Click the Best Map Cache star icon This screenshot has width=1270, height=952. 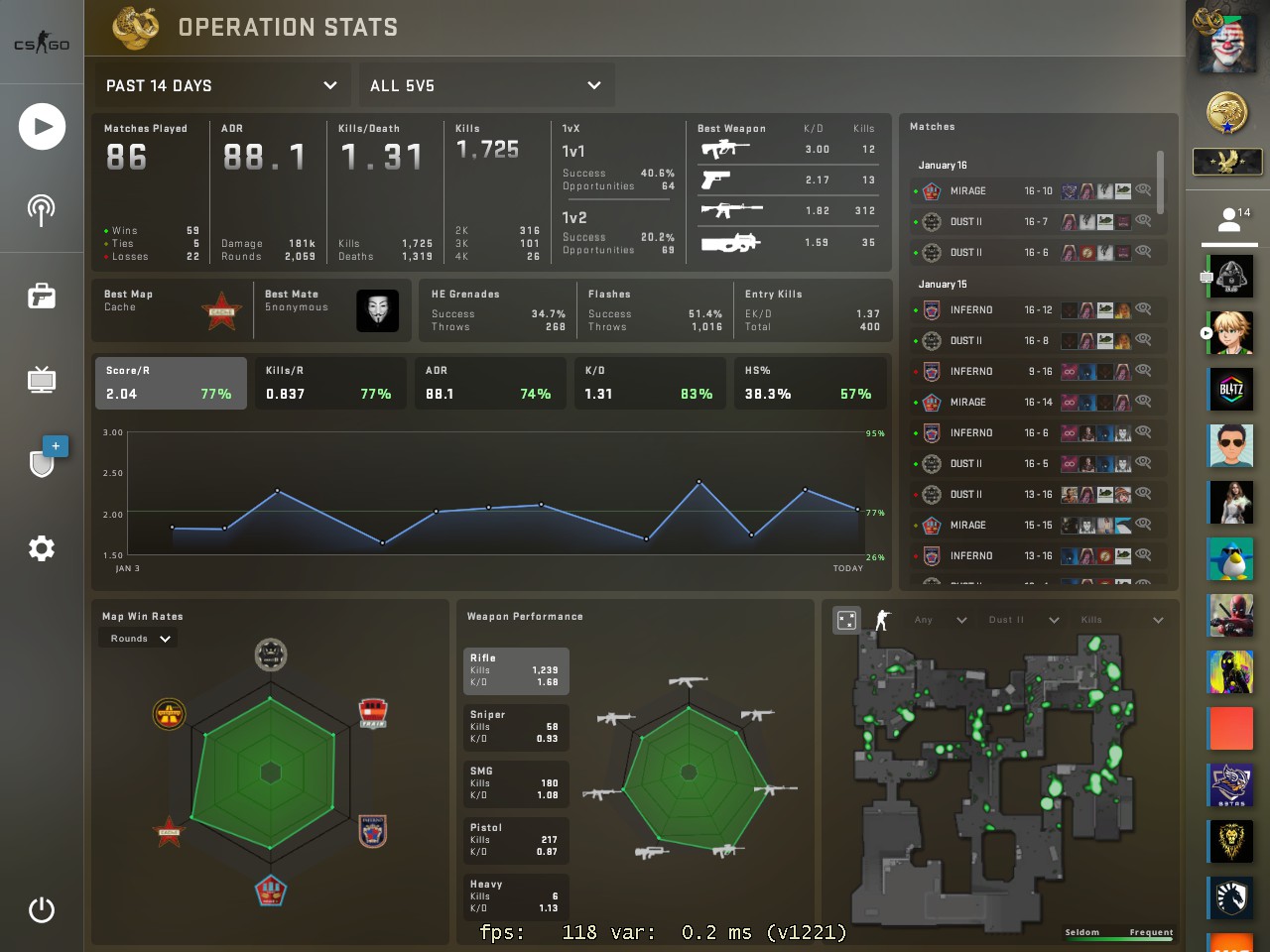(221, 310)
